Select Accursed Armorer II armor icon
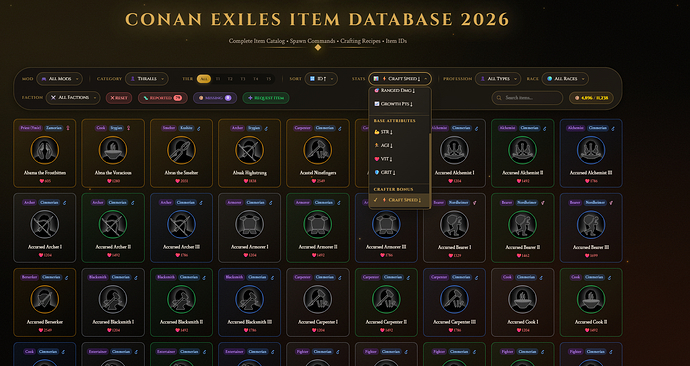Screen dimensions: 690x366 click(x=318, y=224)
